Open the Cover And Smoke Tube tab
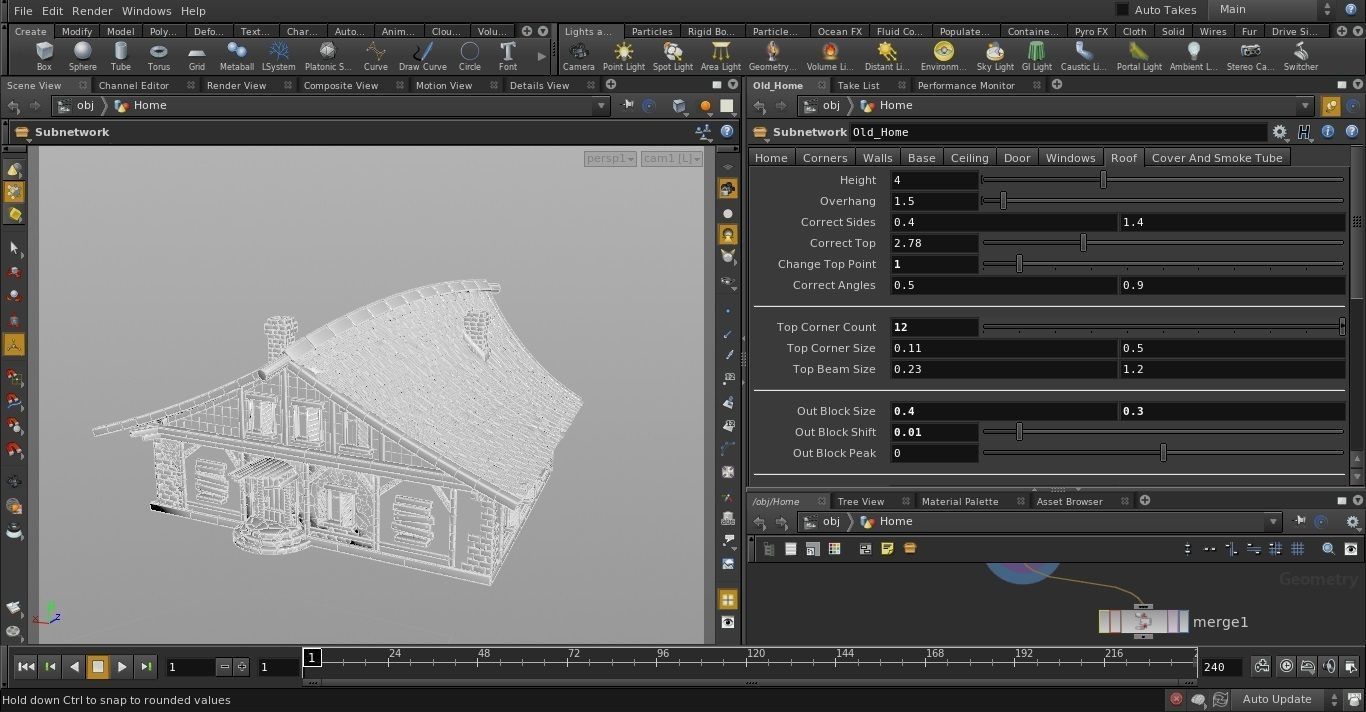Screen dimensions: 1366x712 1217,158
